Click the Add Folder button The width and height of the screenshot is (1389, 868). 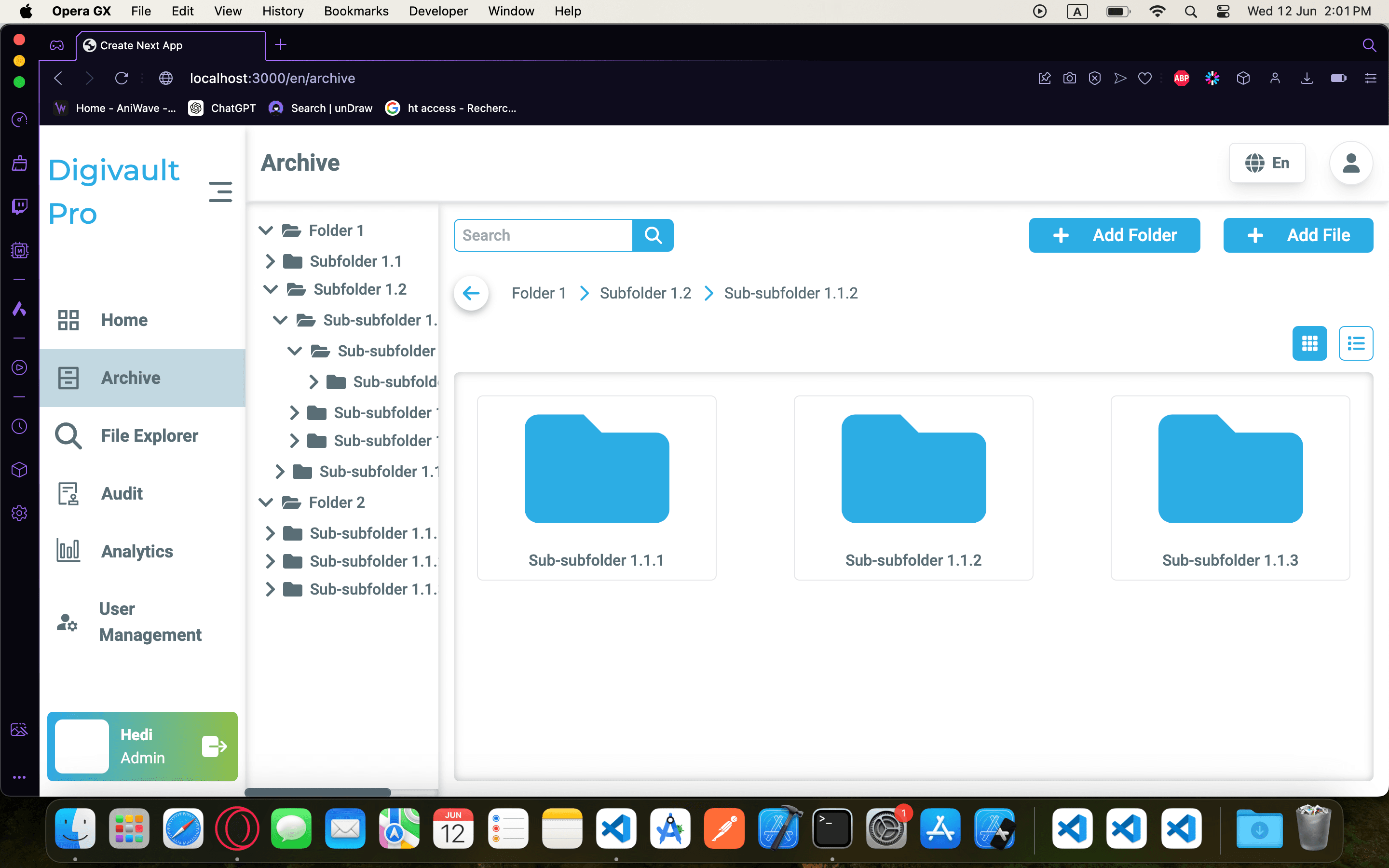1114,235
